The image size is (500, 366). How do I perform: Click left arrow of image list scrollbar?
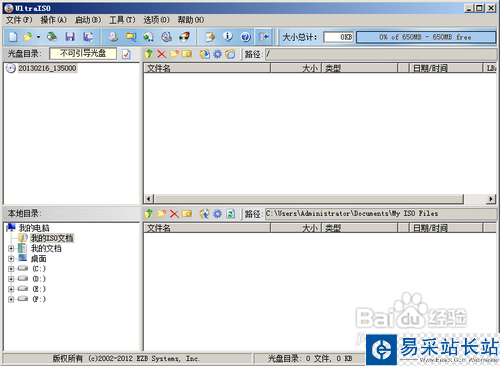(x=149, y=199)
